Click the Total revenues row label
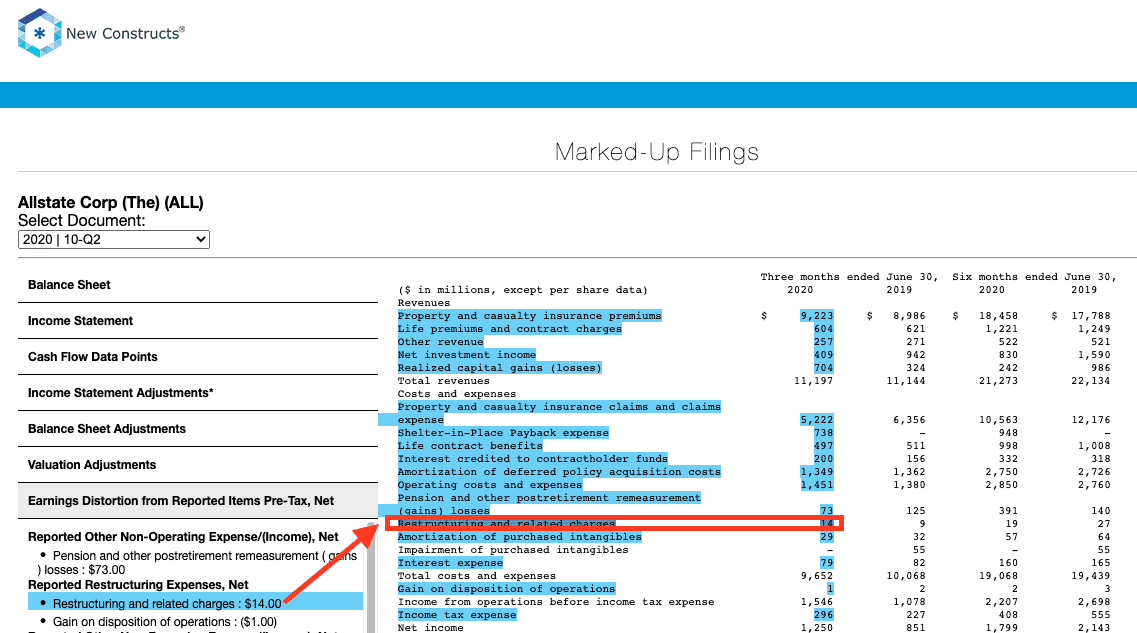 point(443,381)
